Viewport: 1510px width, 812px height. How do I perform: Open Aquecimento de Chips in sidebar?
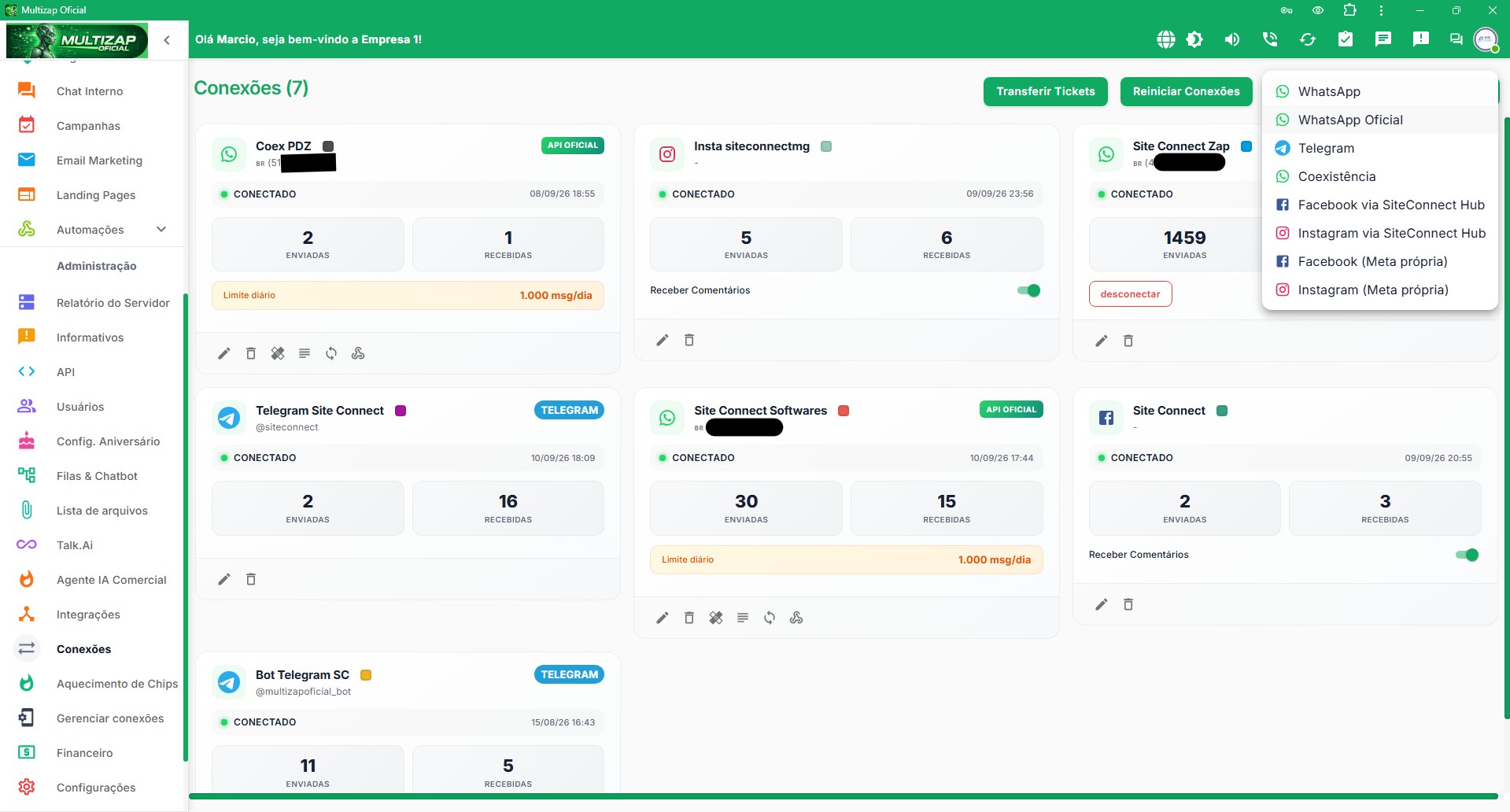point(92,684)
